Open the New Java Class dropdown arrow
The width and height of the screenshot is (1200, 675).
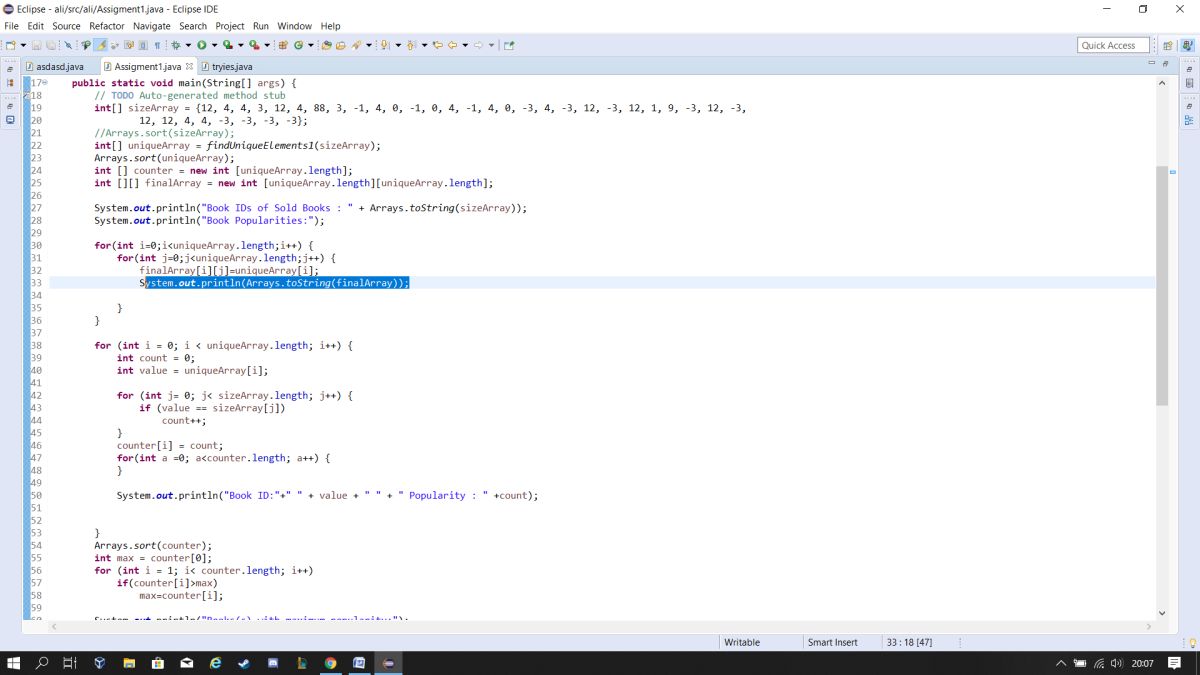[310, 45]
